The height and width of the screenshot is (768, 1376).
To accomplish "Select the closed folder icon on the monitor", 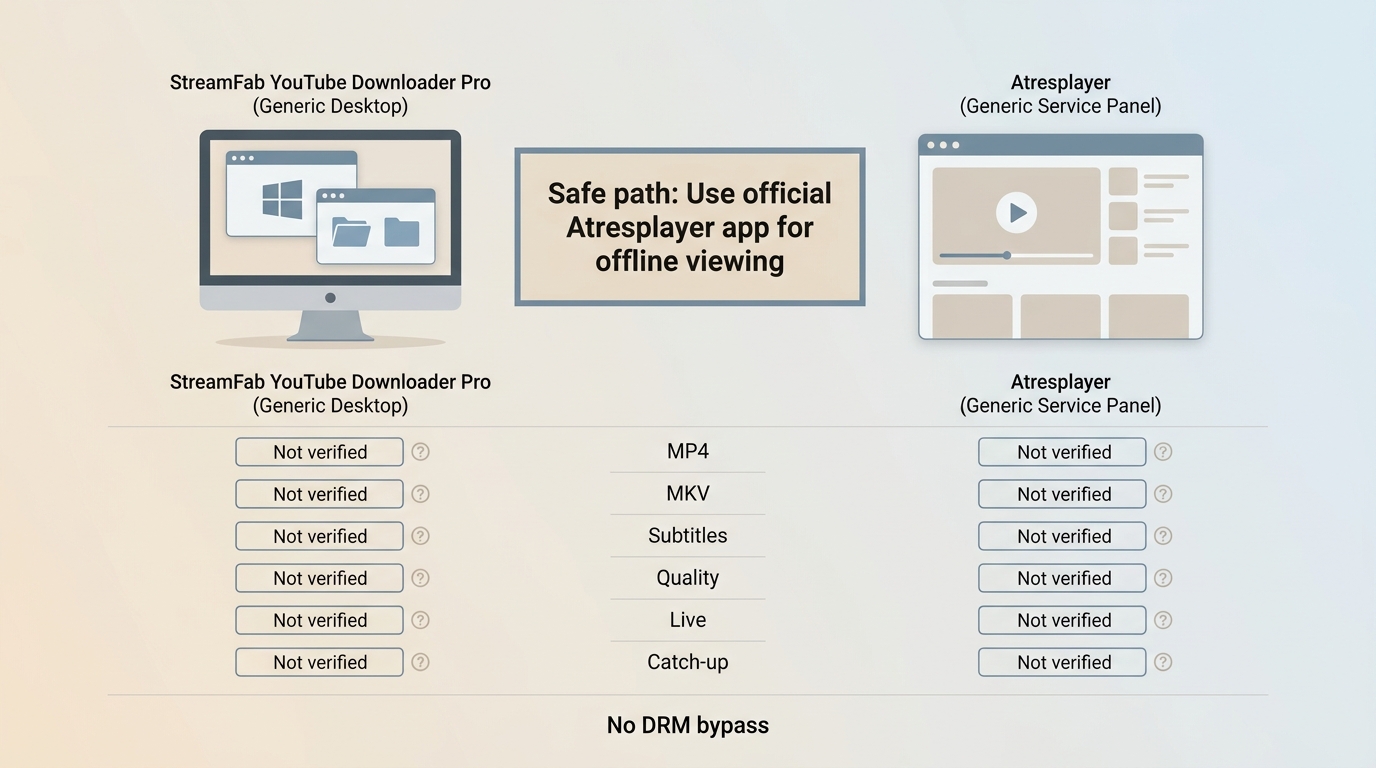I will (402, 231).
